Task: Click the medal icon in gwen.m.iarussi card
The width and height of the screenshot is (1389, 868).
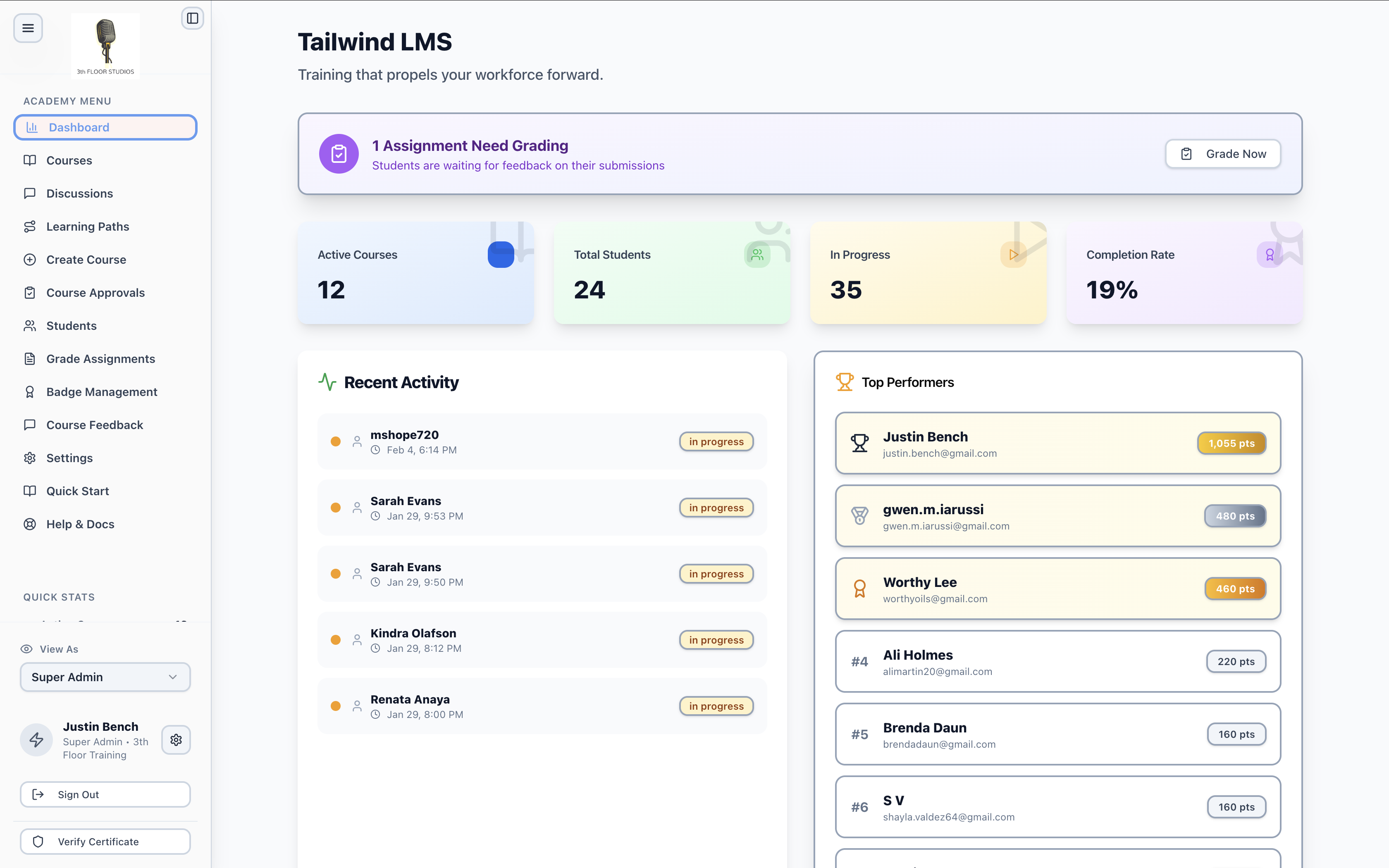Action: pos(859,515)
